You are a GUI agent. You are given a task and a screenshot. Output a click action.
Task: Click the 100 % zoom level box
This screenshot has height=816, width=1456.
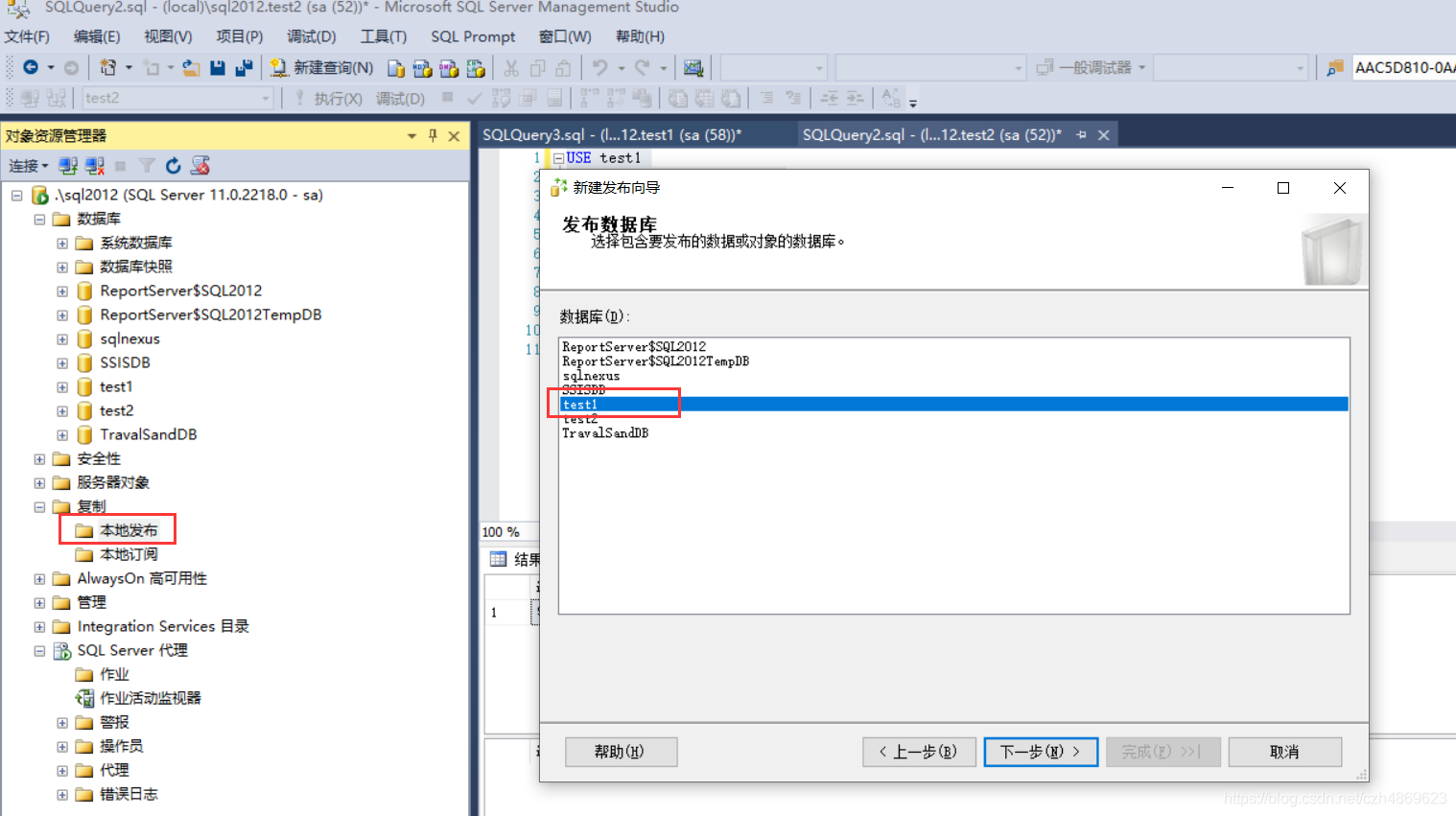pyautogui.click(x=508, y=531)
